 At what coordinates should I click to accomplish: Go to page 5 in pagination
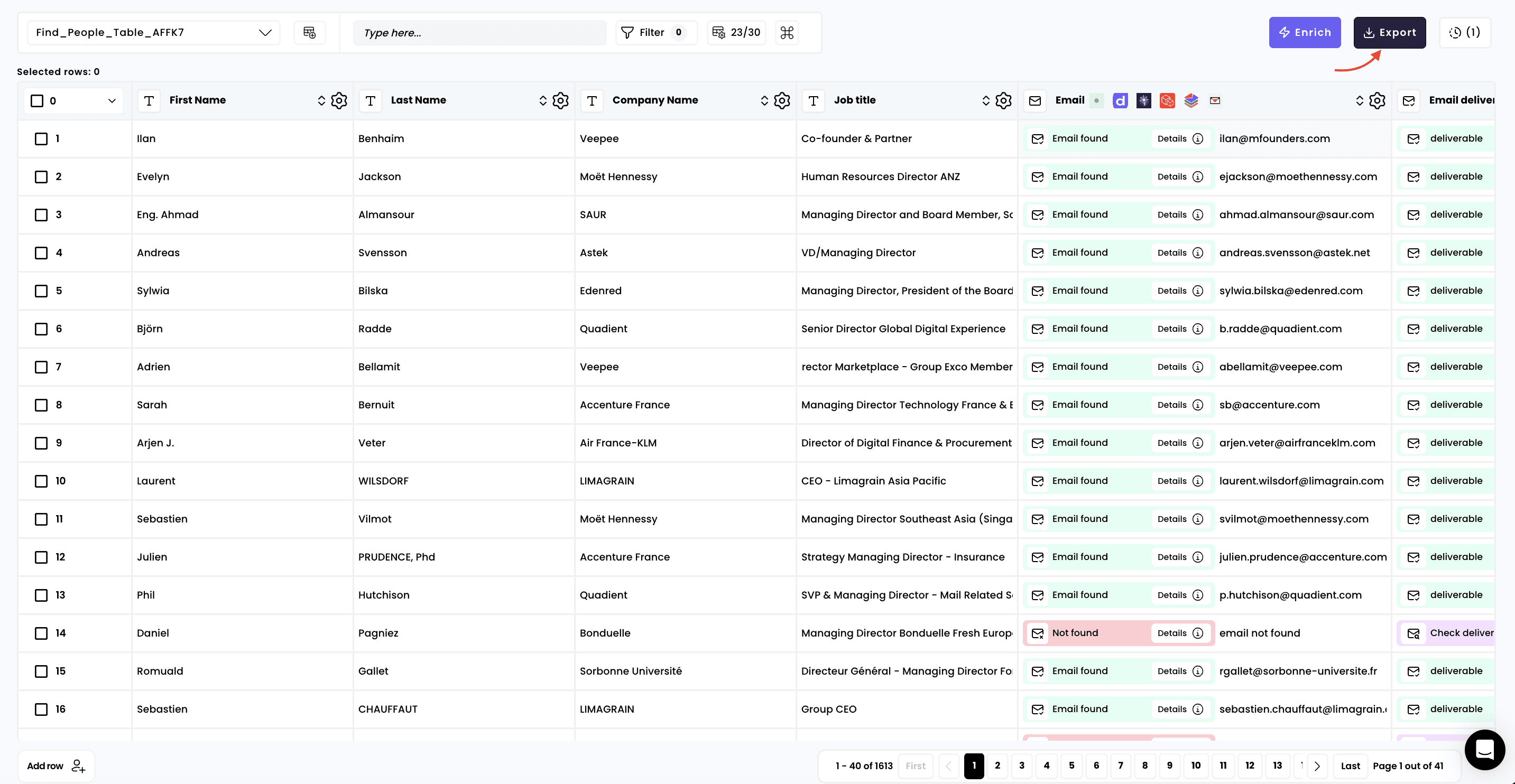tap(1071, 765)
